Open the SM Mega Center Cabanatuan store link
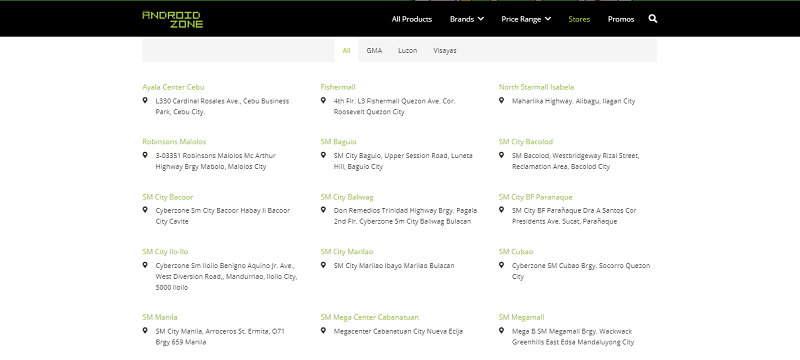Viewport: 800px width, 360px height. (370, 317)
